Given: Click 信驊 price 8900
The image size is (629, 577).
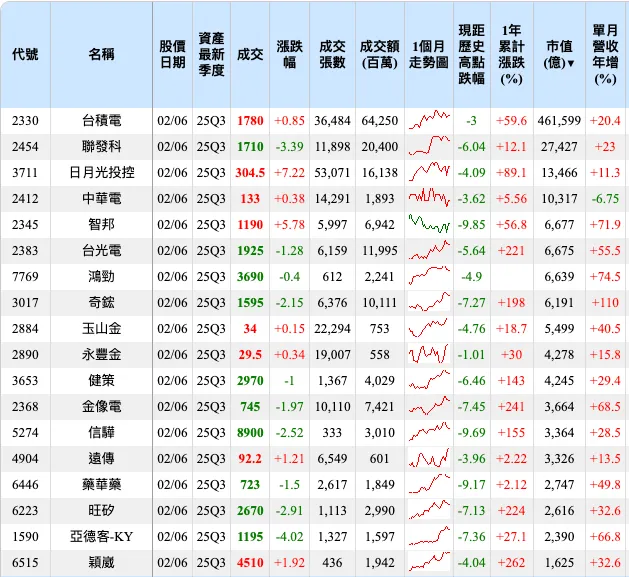Looking at the screenshot, I should click(x=250, y=433).
